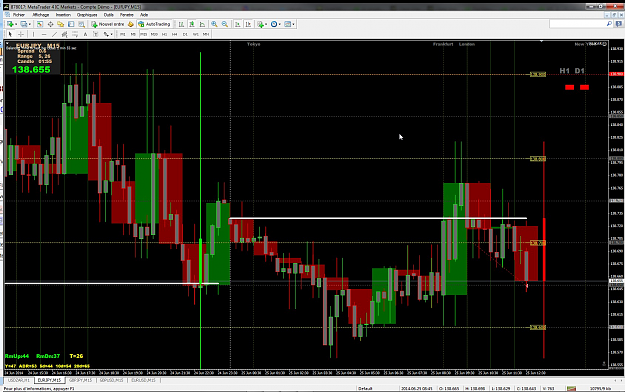Toggle the Data Window panel
Image resolution: width=625 pixels, height=392 pixels.
[50, 24]
